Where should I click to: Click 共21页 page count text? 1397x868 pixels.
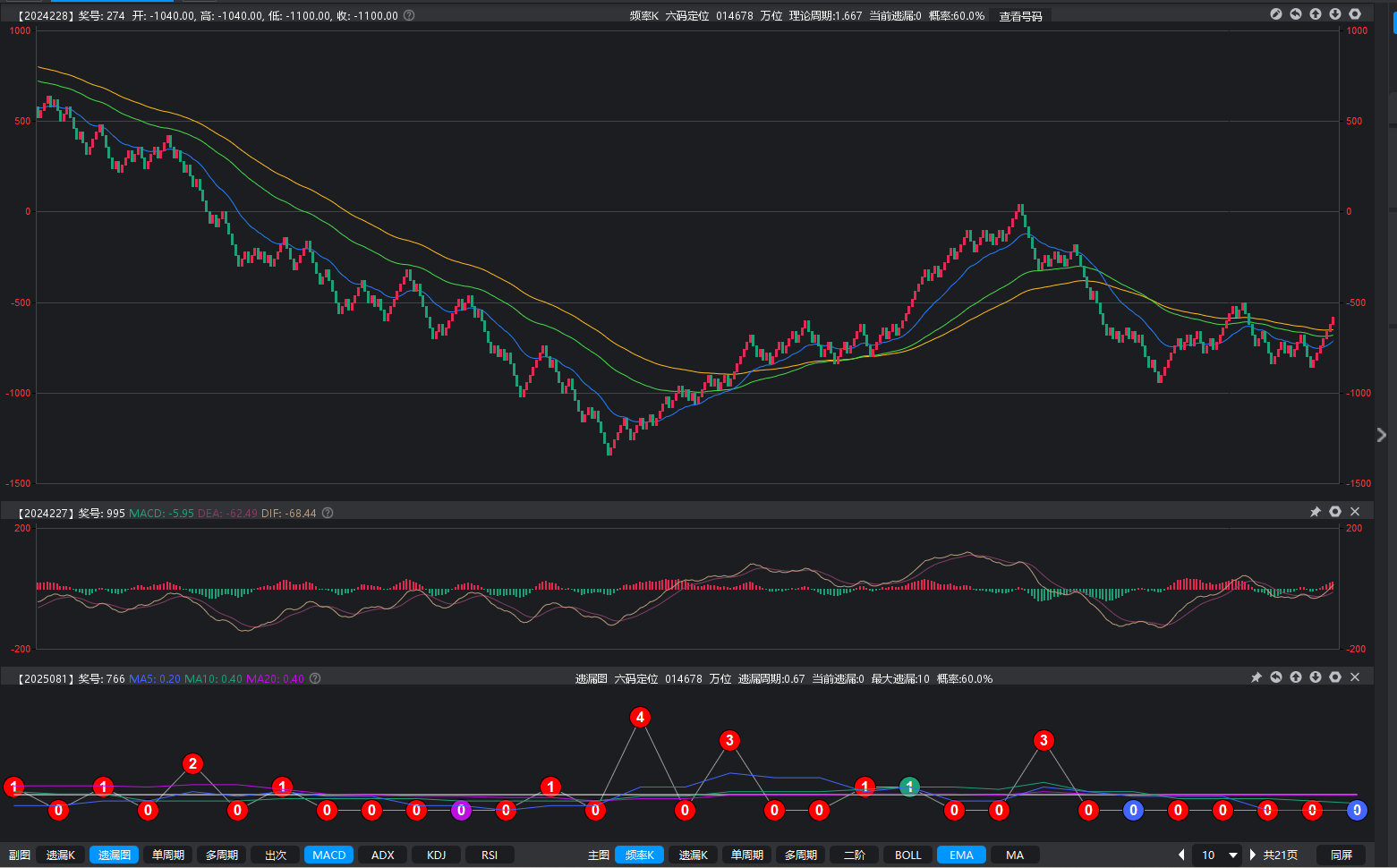pos(1281,855)
